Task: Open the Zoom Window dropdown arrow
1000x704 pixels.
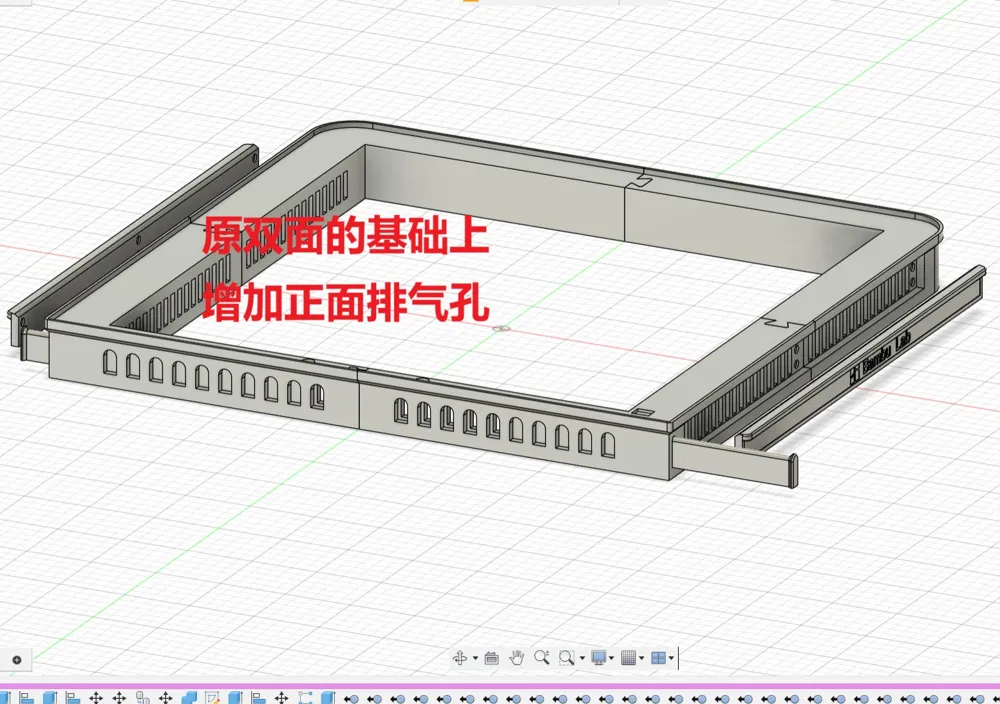Action: coord(582,658)
